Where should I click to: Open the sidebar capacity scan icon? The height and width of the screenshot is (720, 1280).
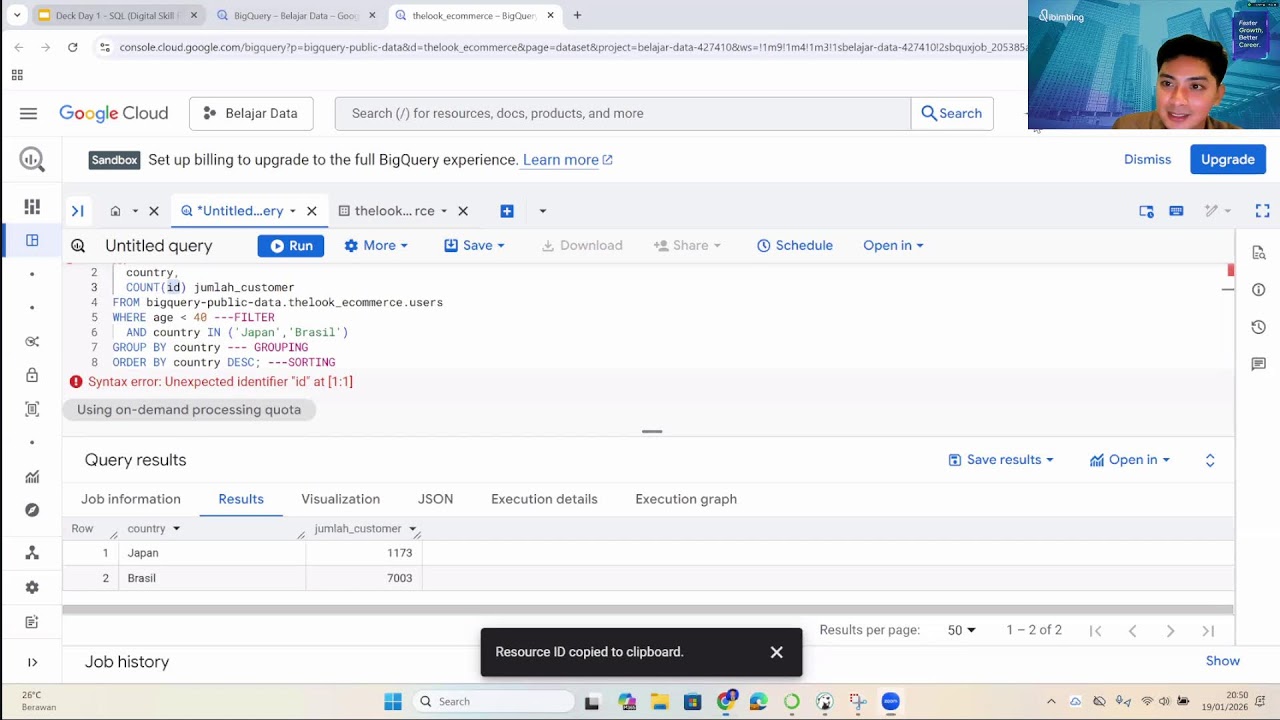[x=32, y=409]
